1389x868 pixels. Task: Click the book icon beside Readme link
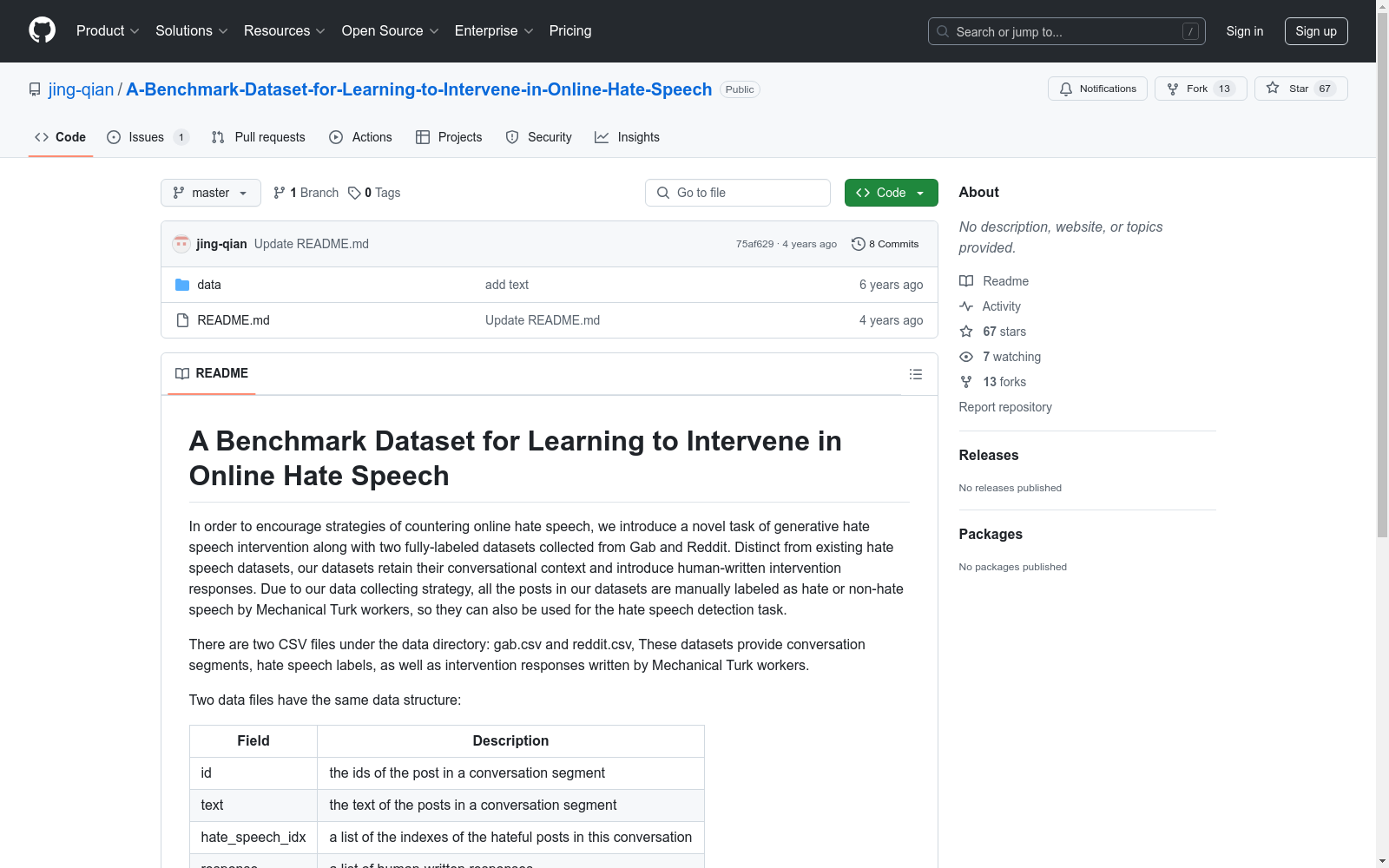966,281
